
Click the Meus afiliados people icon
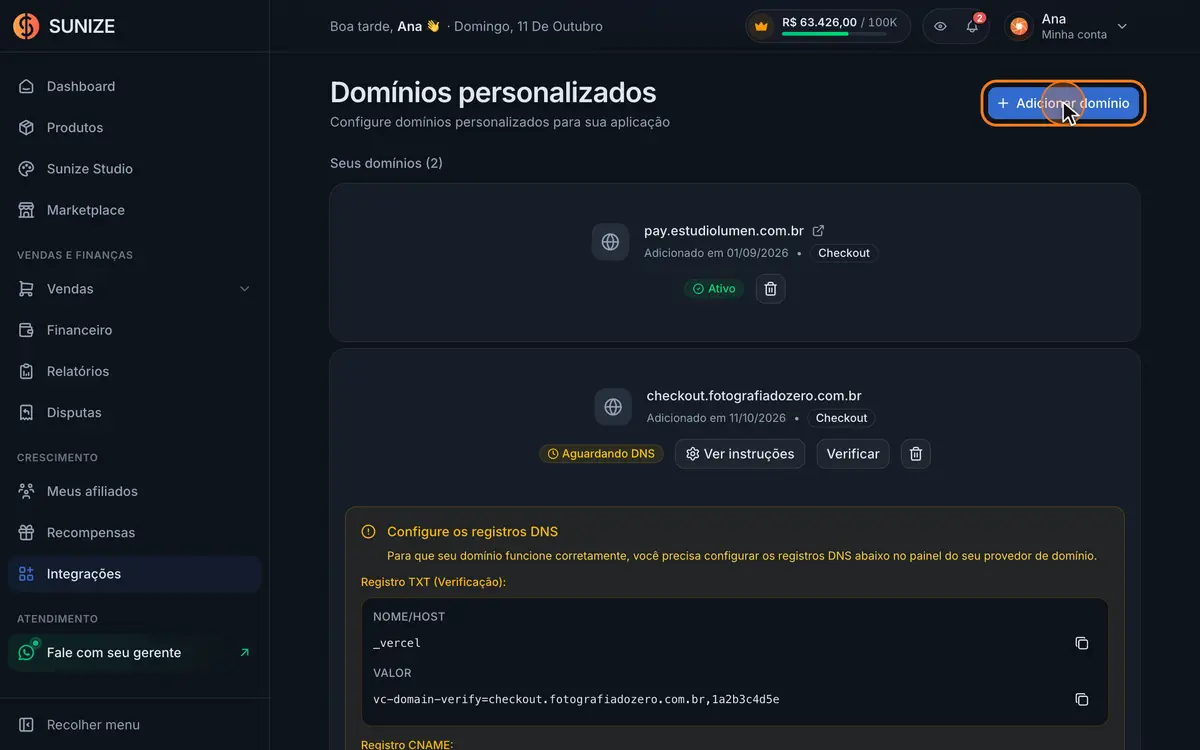[x=27, y=491]
